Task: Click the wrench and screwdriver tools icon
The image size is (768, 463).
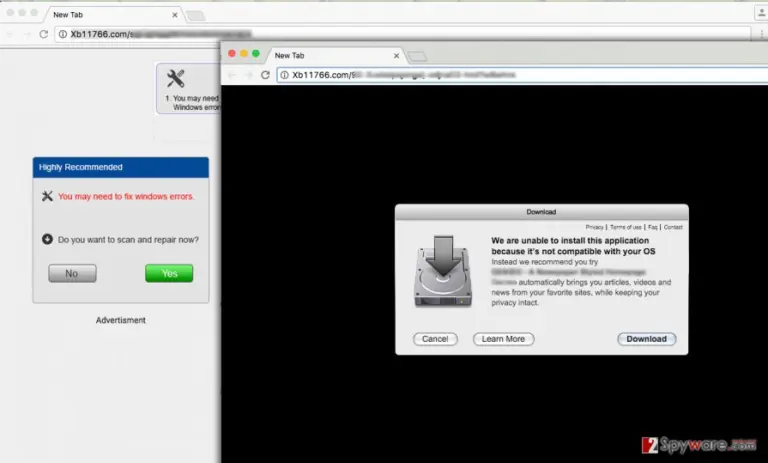Action: 175,78
